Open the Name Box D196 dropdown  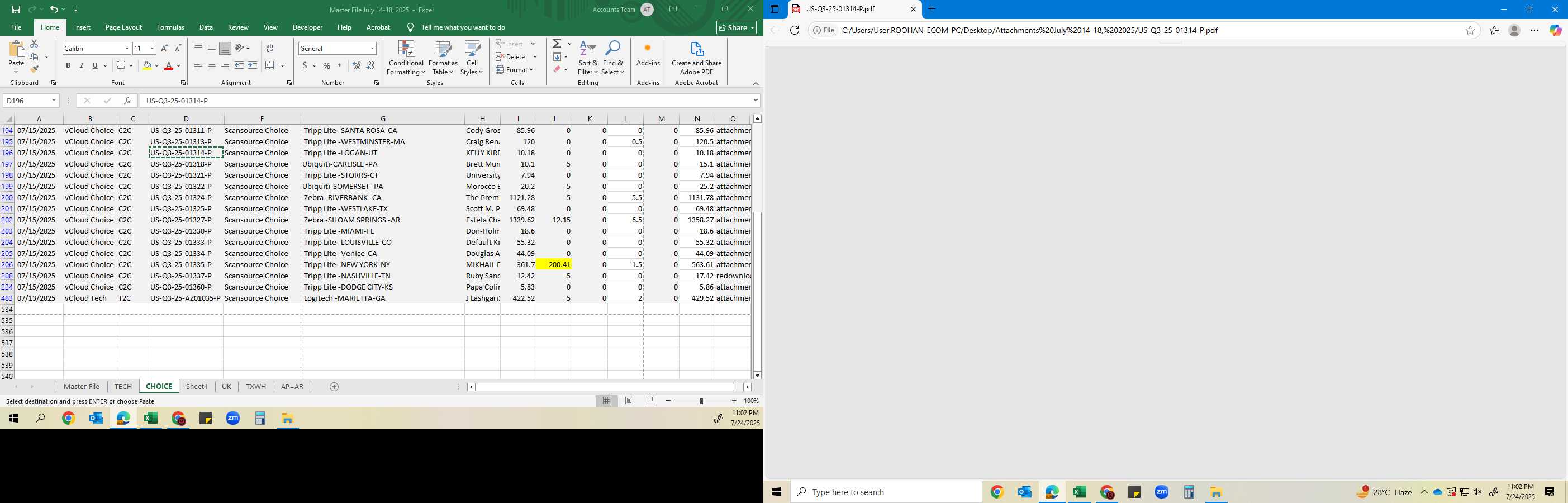(54, 101)
